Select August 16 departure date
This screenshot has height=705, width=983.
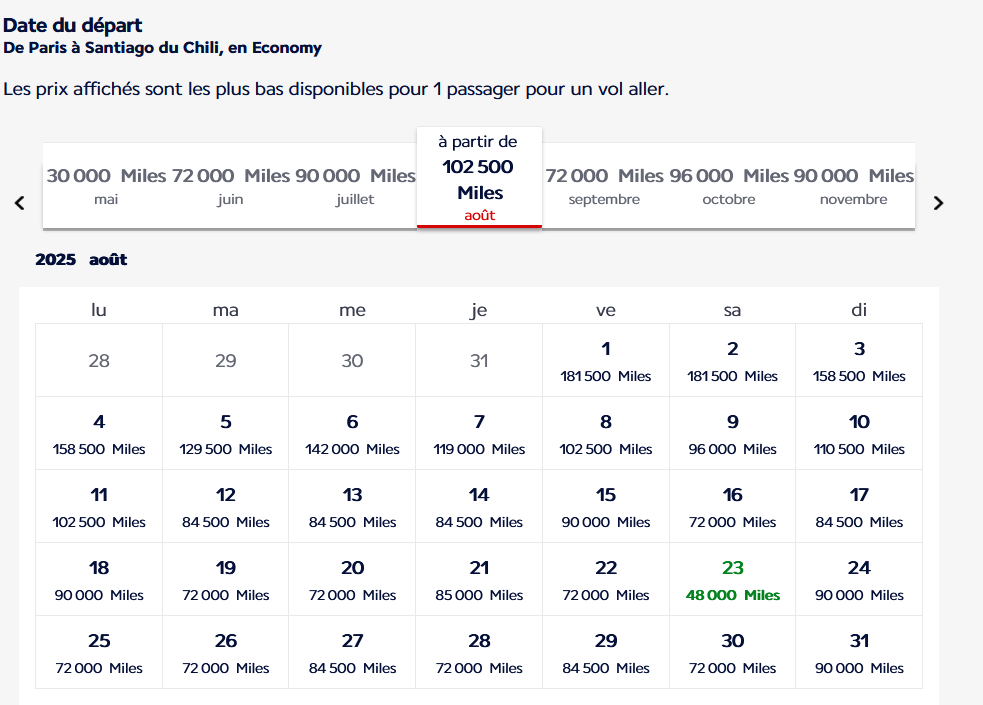click(x=732, y=506)
